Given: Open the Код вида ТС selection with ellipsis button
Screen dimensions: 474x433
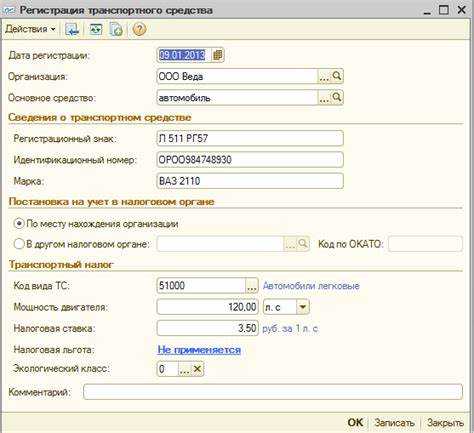Looking at the screenshot, I should tap(252, 286).
